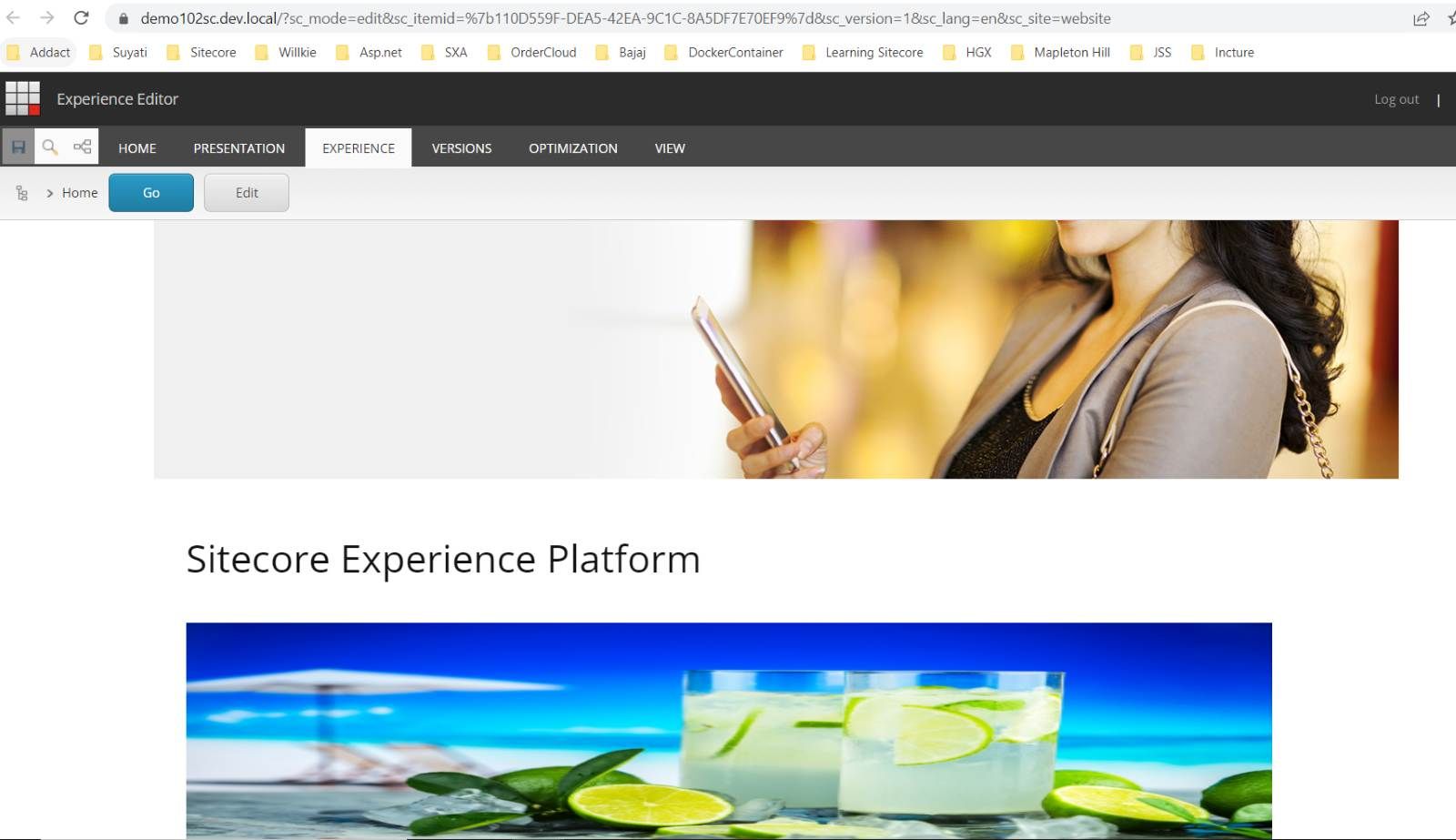The width and height of the screenshot is (1456, 840).
Task: Open the Incture bookmark folder
Action: [x=1223, y=53]
